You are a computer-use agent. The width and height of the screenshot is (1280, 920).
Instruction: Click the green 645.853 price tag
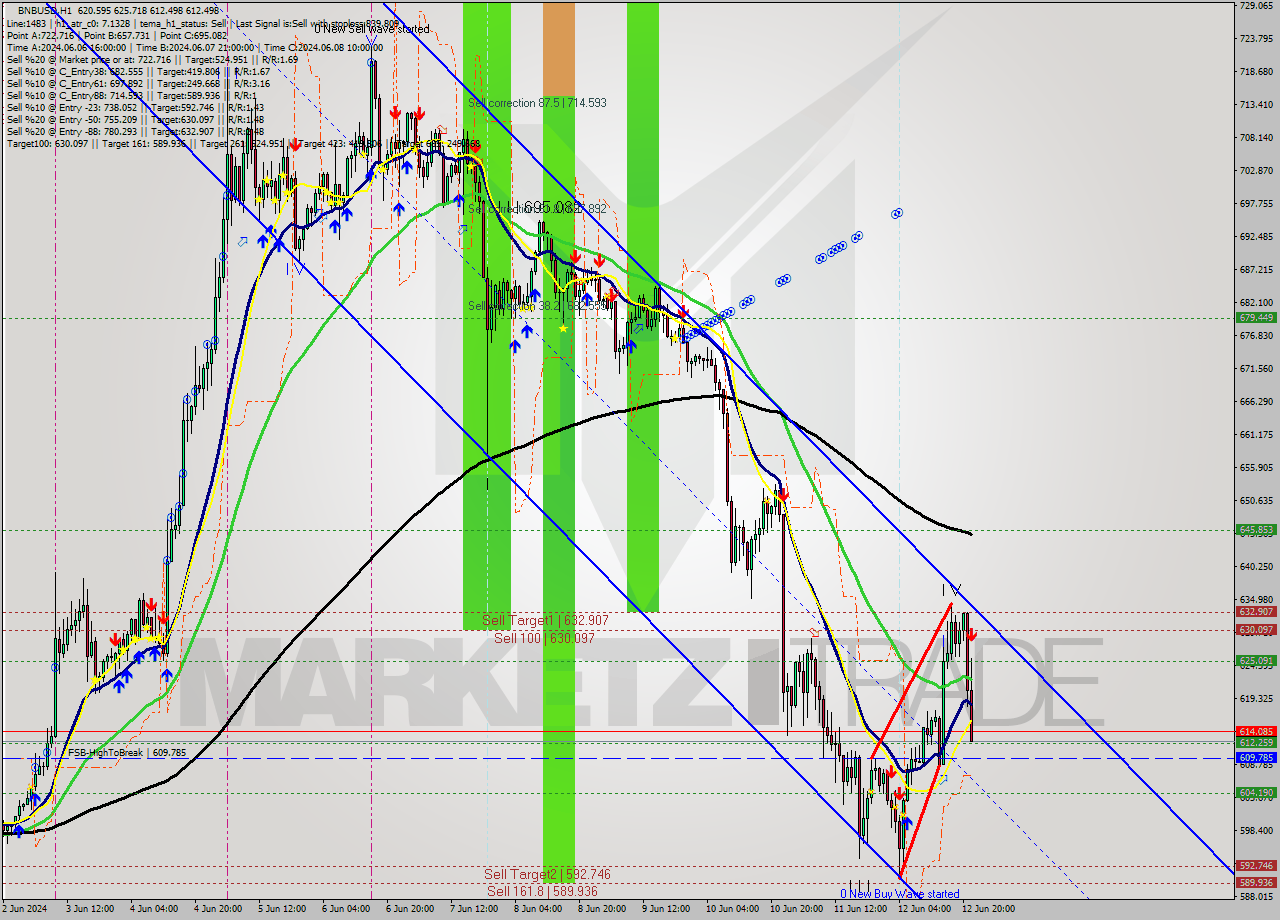(x=1256, y=530)
